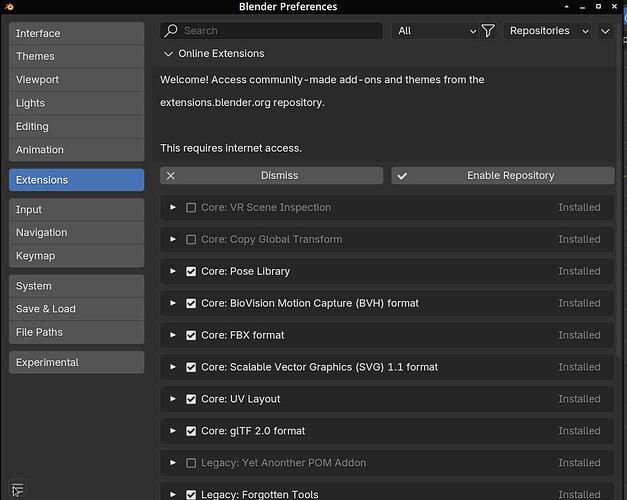Uncheck Core: BioVision Motion Capture (BVH) format
The image size is (627, 500).
(x=191, y=304)
